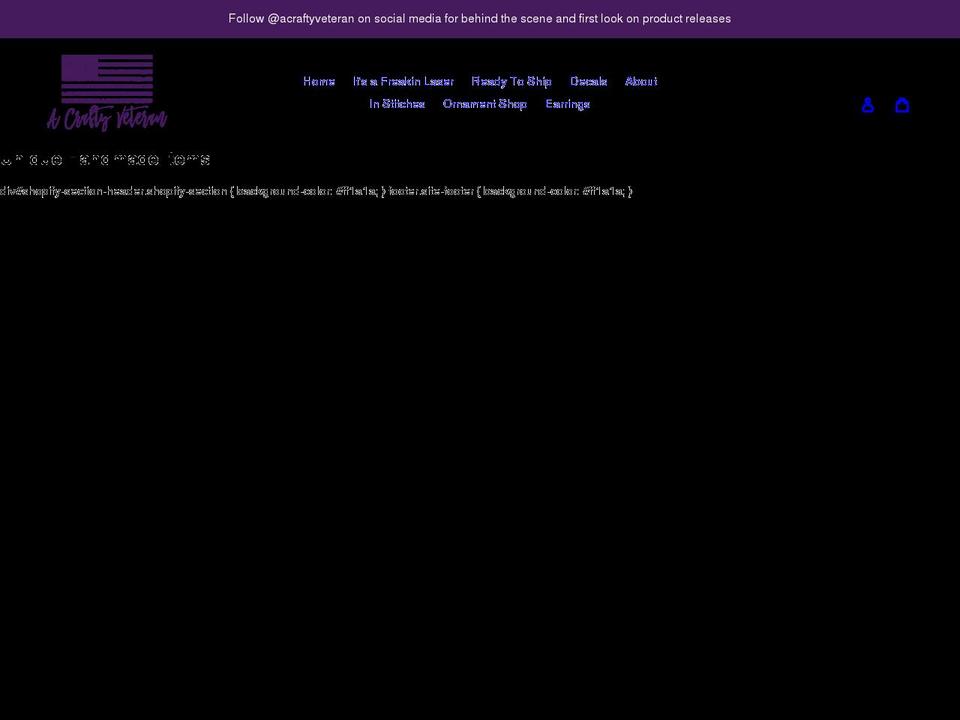The image size is (960, 720).
Task: Open the Home menu item
Action: point(319,81)
